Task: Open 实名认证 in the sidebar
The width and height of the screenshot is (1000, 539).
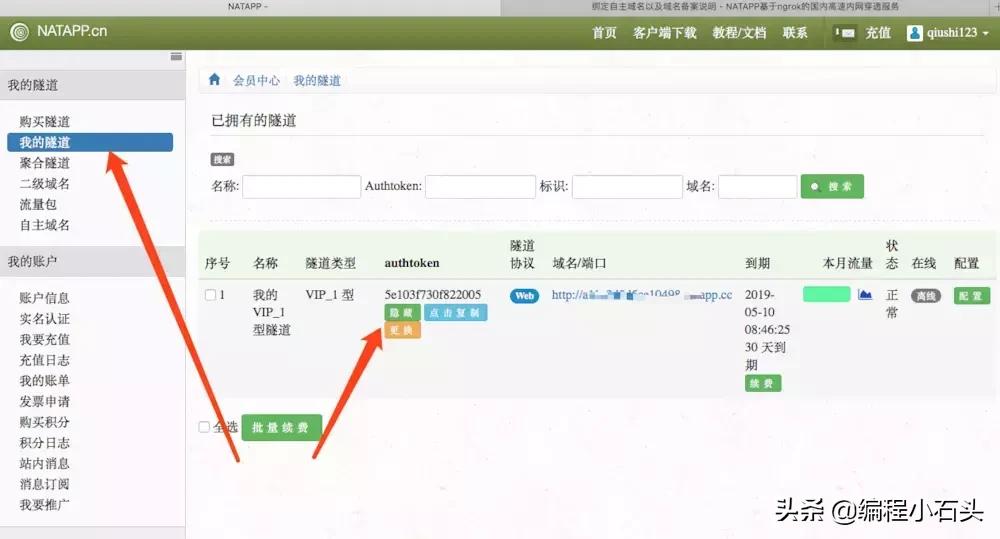Action: [x=45, y=318]
